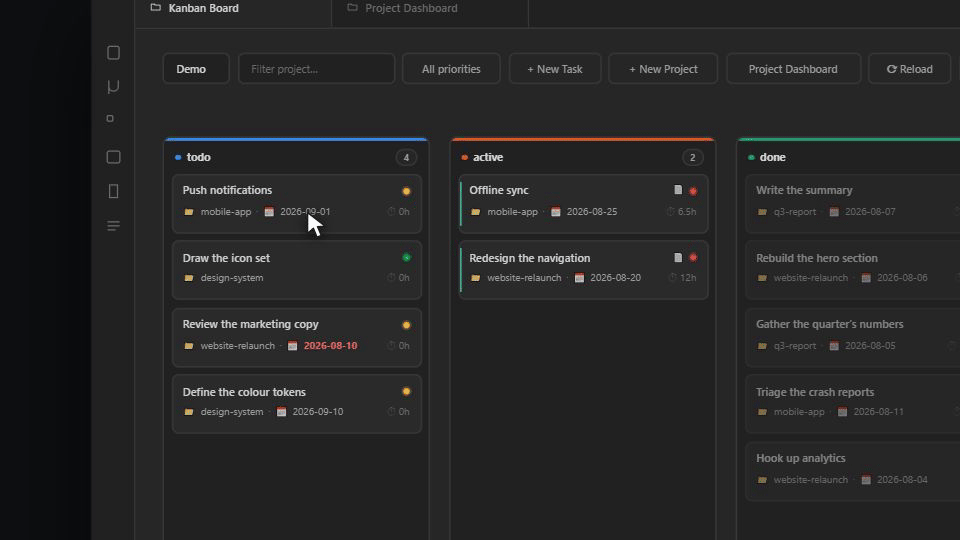The image size is (960, 540).
Task: Click the red priority dot on Offline sync
Action: pyautogui.click(x=693, y=191)
